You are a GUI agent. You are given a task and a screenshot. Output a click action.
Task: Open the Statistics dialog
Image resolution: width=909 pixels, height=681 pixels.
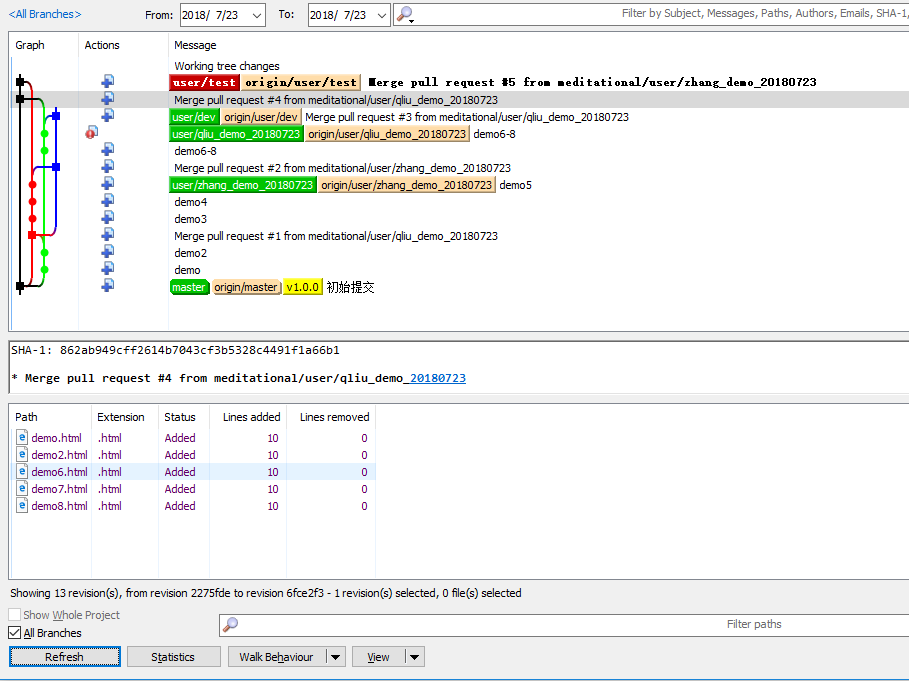tap(173, 657)
